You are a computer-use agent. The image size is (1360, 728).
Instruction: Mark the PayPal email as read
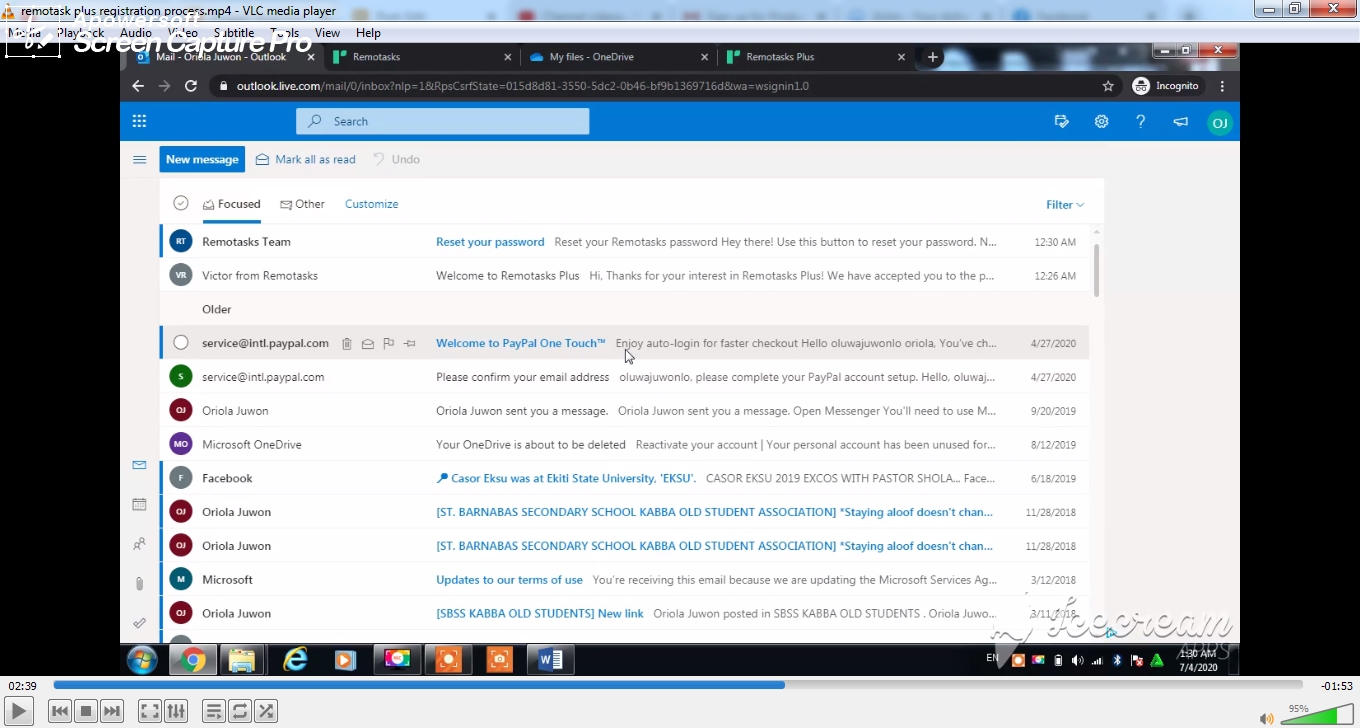[x=367, y=343]
